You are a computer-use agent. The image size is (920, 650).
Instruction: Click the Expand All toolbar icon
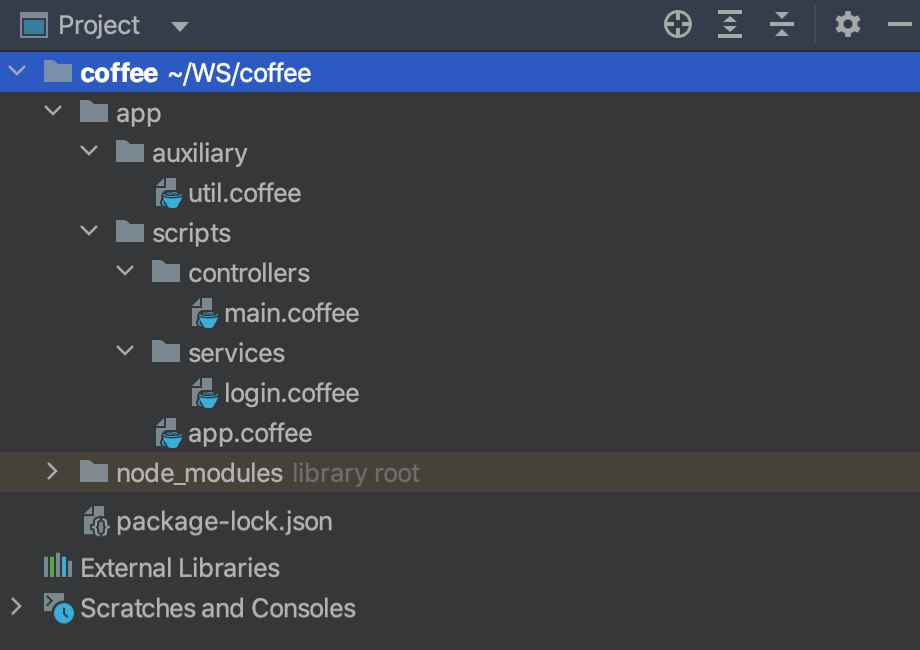coord(729,25)
